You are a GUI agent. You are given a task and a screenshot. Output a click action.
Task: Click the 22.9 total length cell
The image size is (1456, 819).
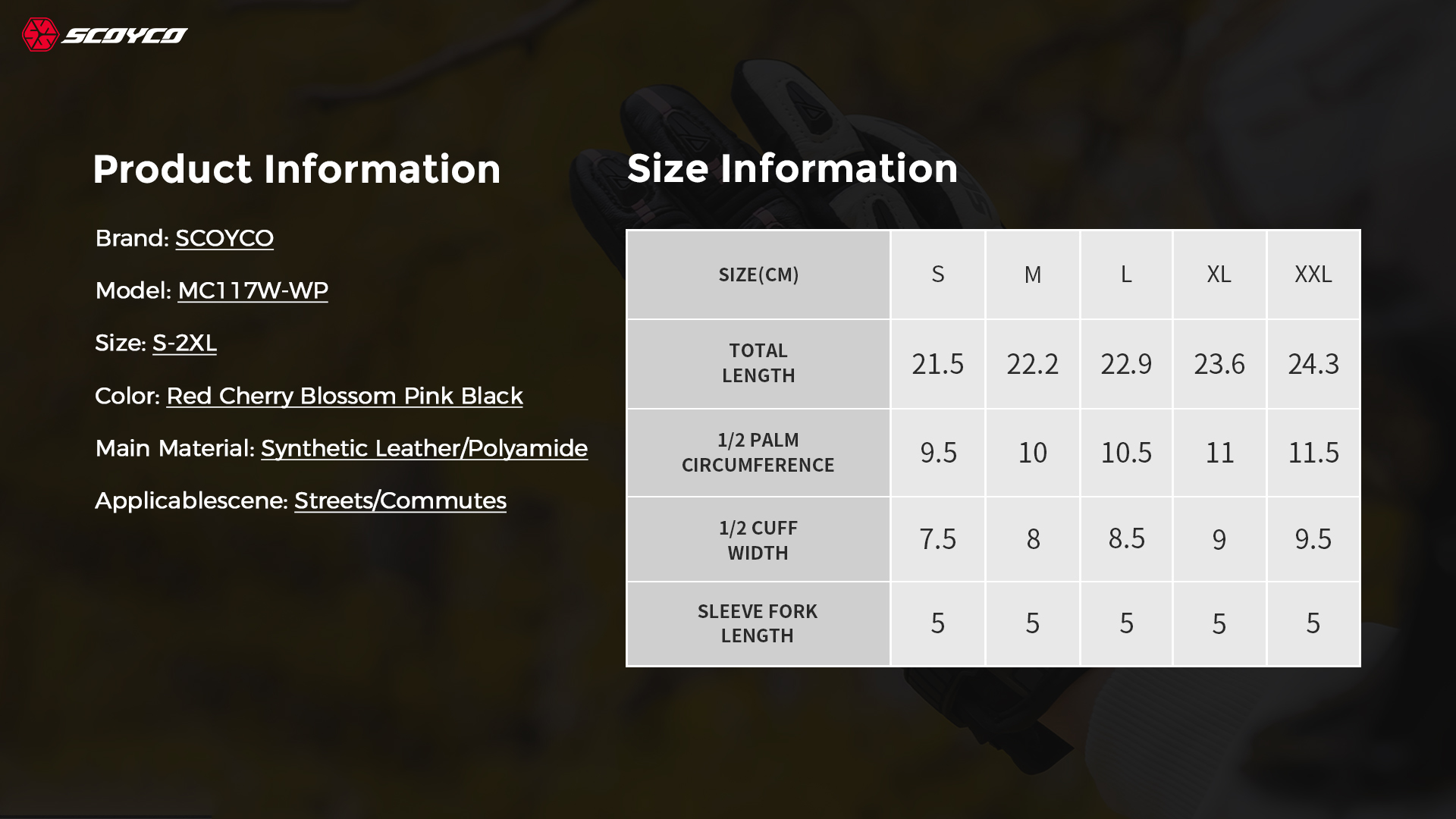point(1126,364)
